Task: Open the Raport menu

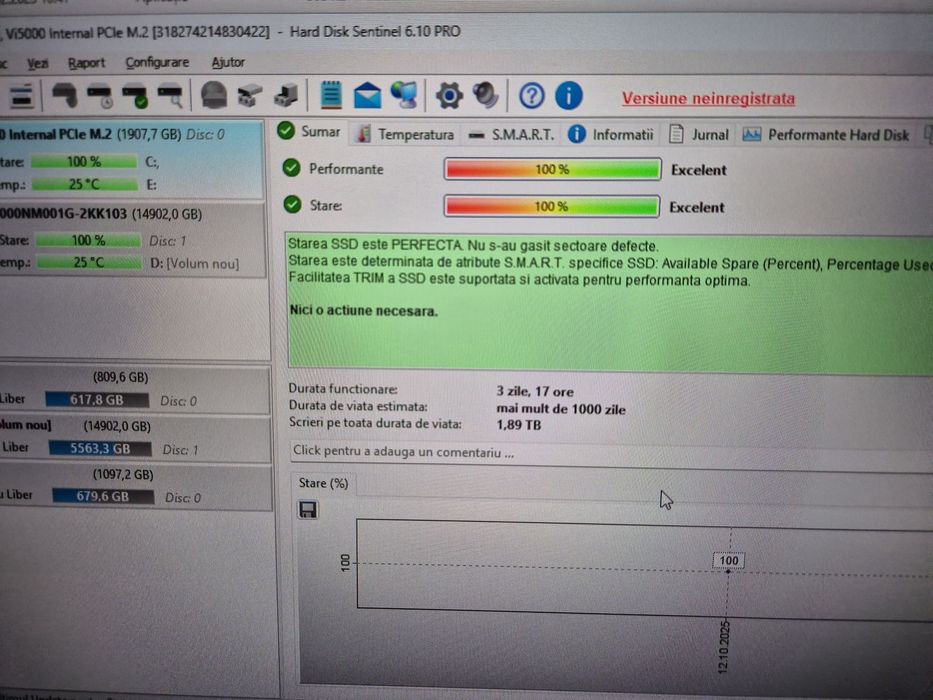Action: pos(86,62)
